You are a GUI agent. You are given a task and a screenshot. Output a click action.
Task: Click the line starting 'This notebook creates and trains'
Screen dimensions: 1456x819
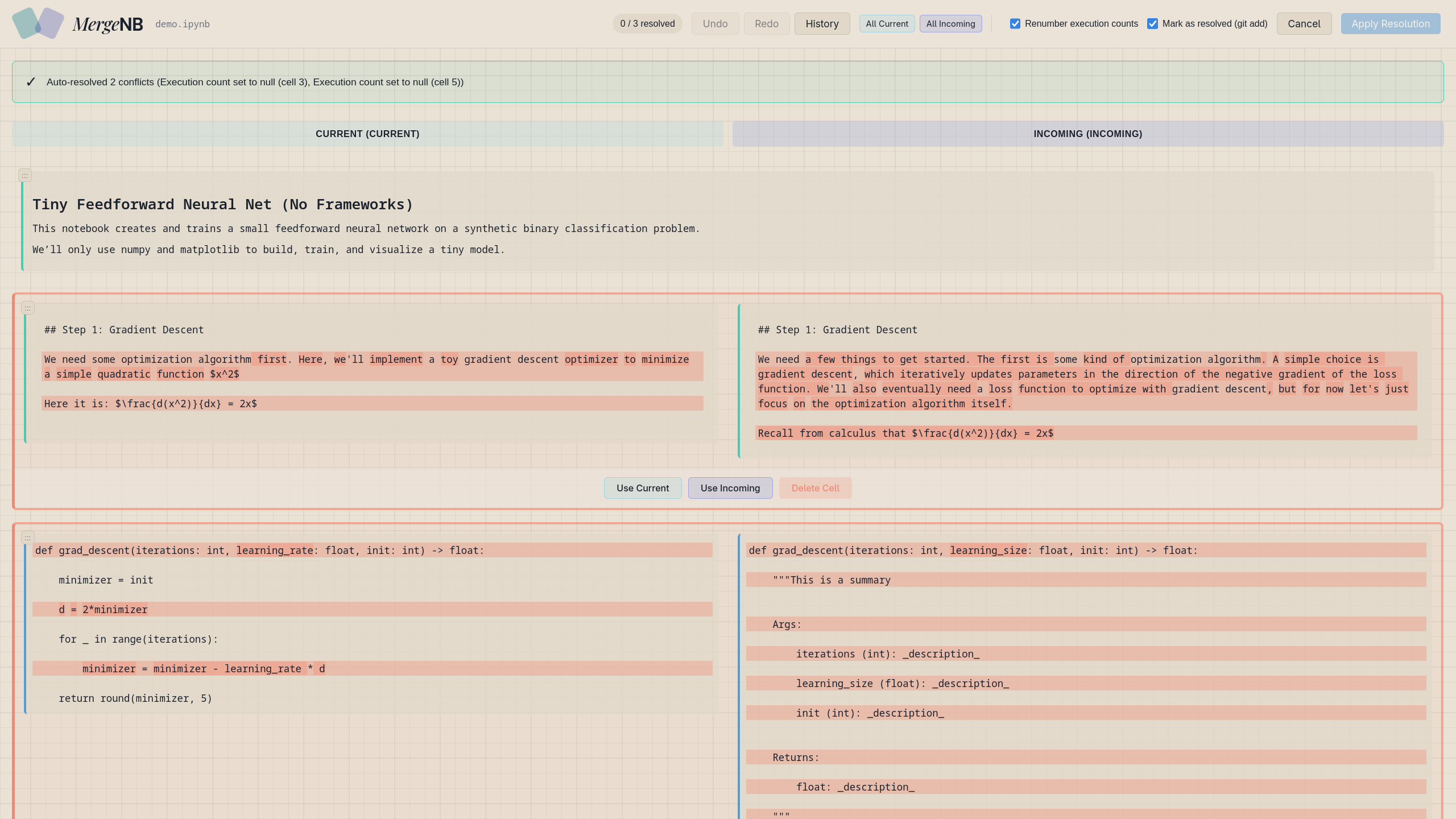[x=366, y=228]
